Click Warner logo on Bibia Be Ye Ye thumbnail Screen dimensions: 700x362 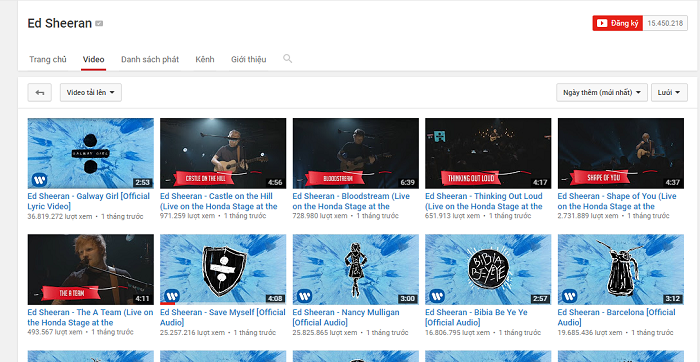[x=437, y=296]
